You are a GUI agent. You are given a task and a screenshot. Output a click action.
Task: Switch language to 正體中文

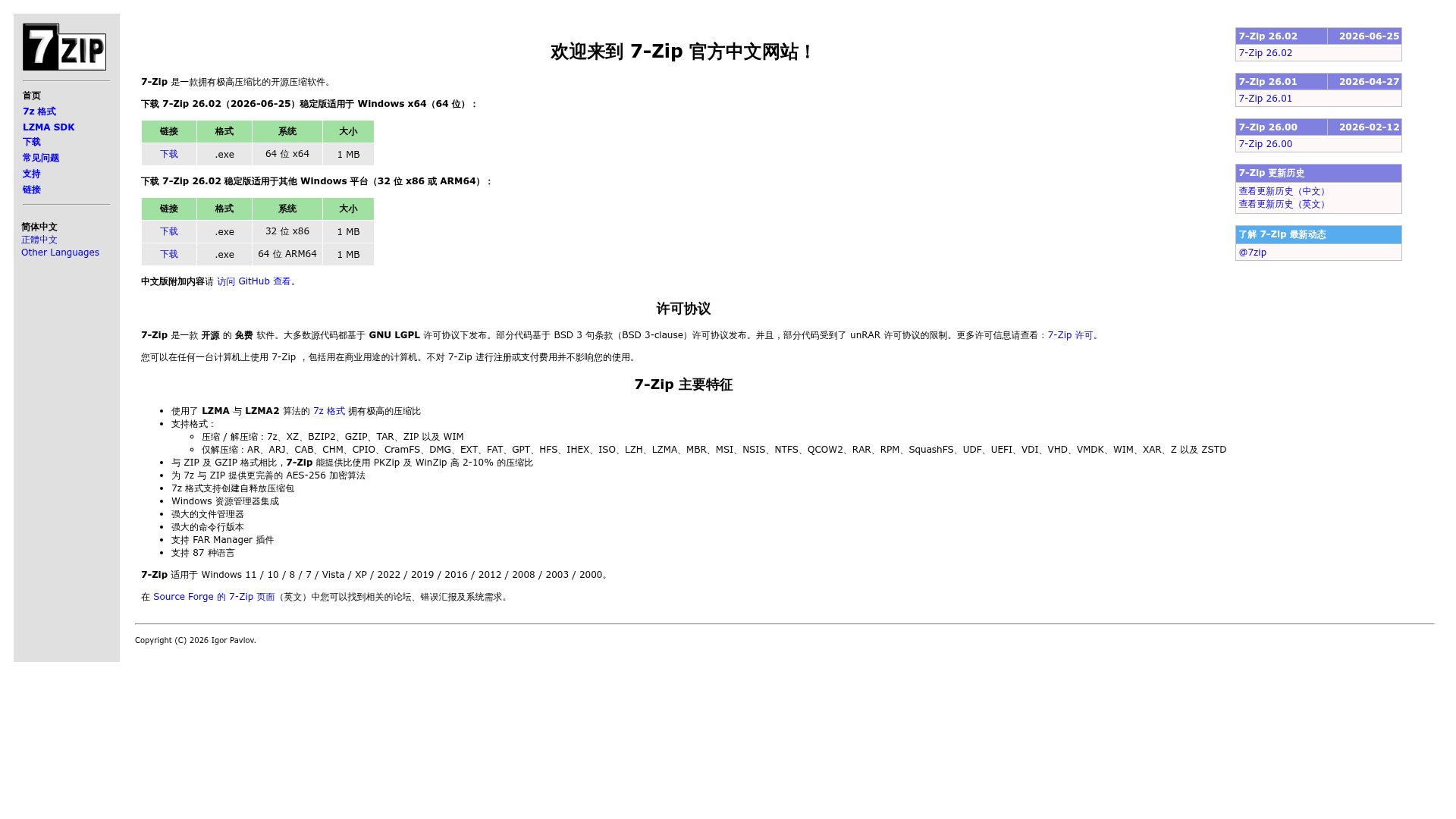(39, 240)
